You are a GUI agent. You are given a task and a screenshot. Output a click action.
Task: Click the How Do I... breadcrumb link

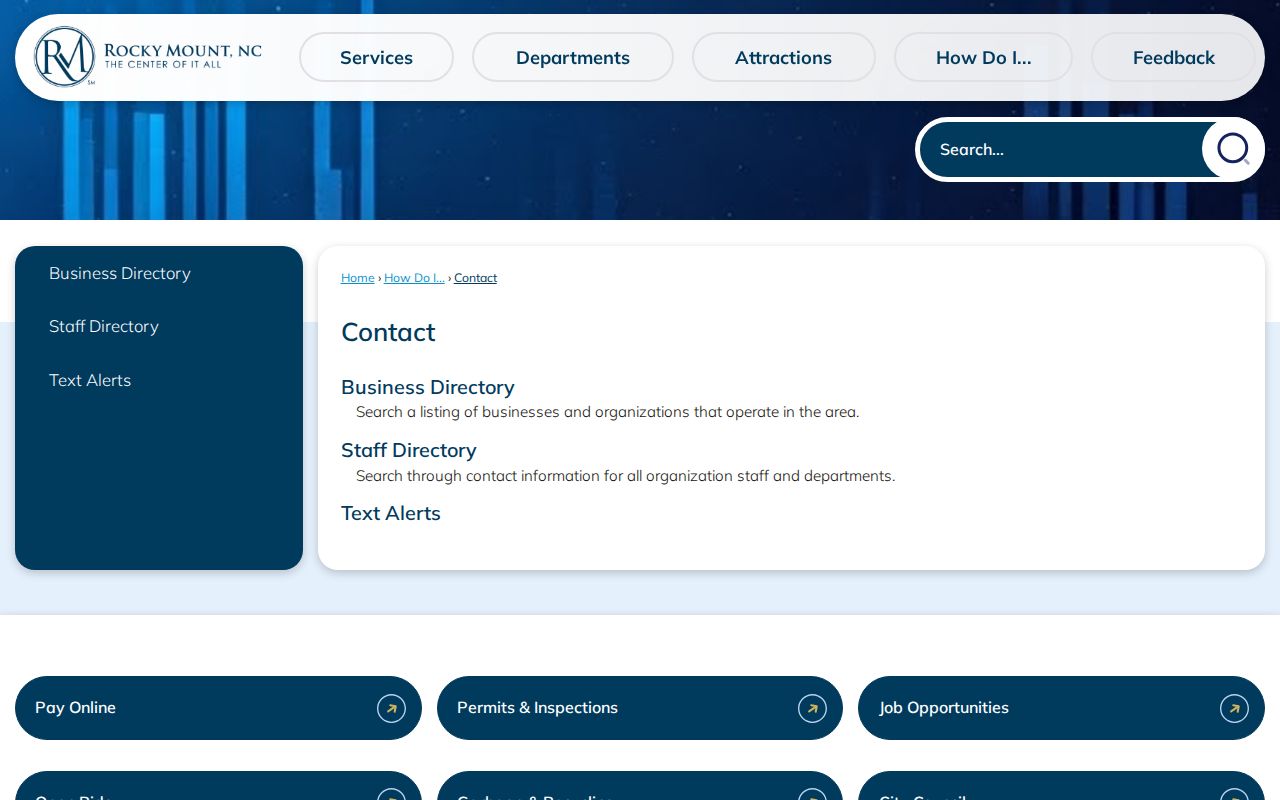(x=414, y=278)
